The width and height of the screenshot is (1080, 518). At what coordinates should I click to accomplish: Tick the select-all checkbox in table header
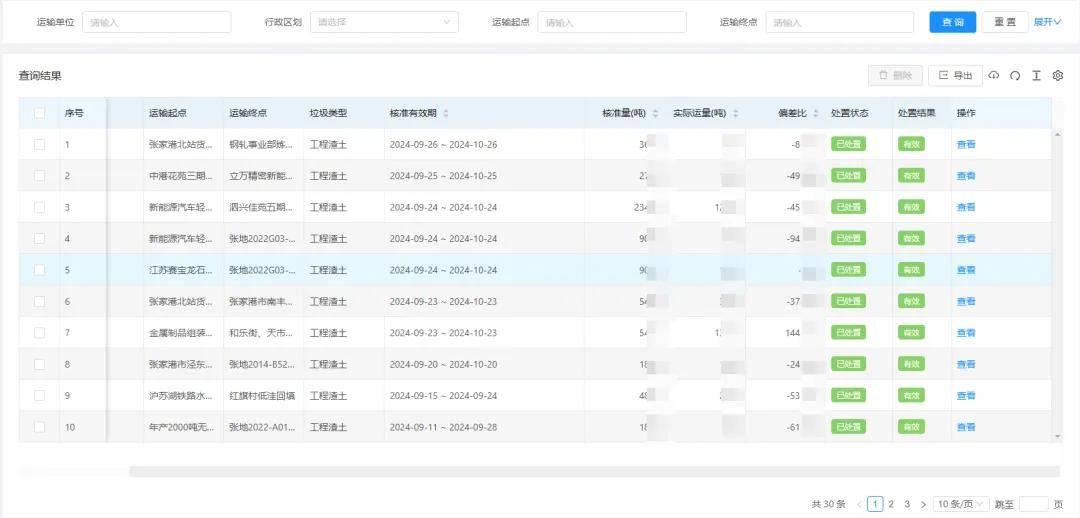(40, 114)
